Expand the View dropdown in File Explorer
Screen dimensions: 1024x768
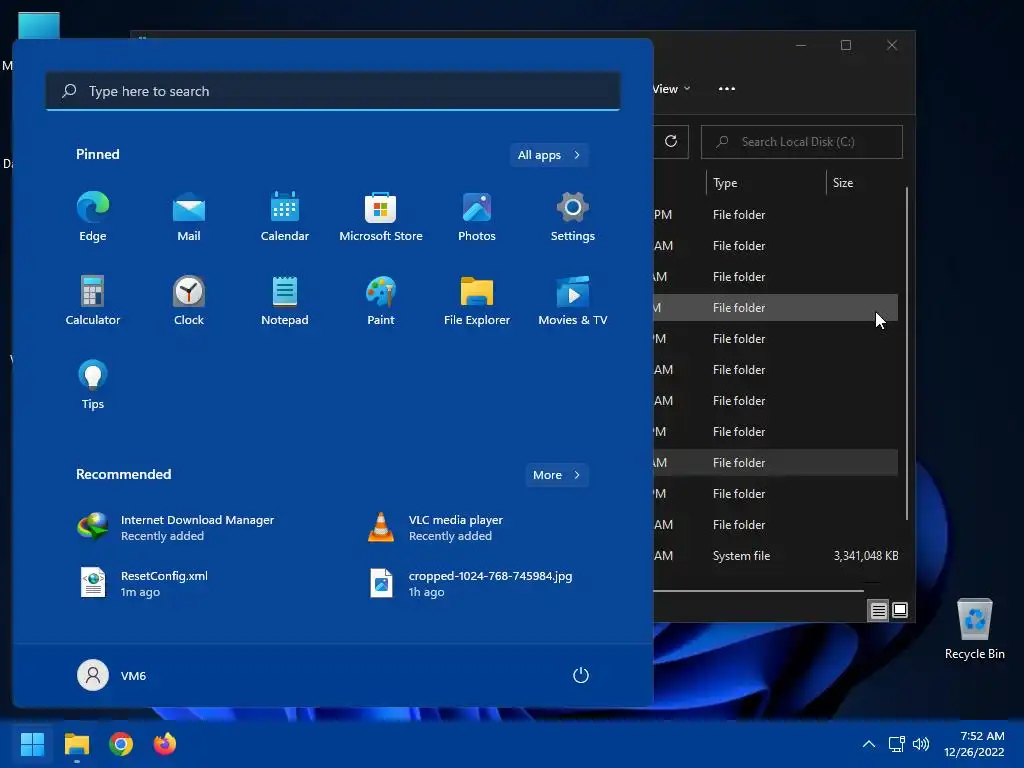point(671,89)
